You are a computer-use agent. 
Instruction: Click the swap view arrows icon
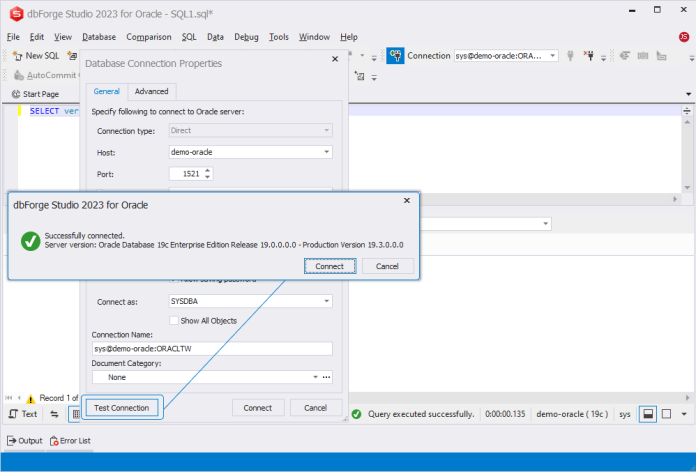pyautogui.click(x=54, y=414)
